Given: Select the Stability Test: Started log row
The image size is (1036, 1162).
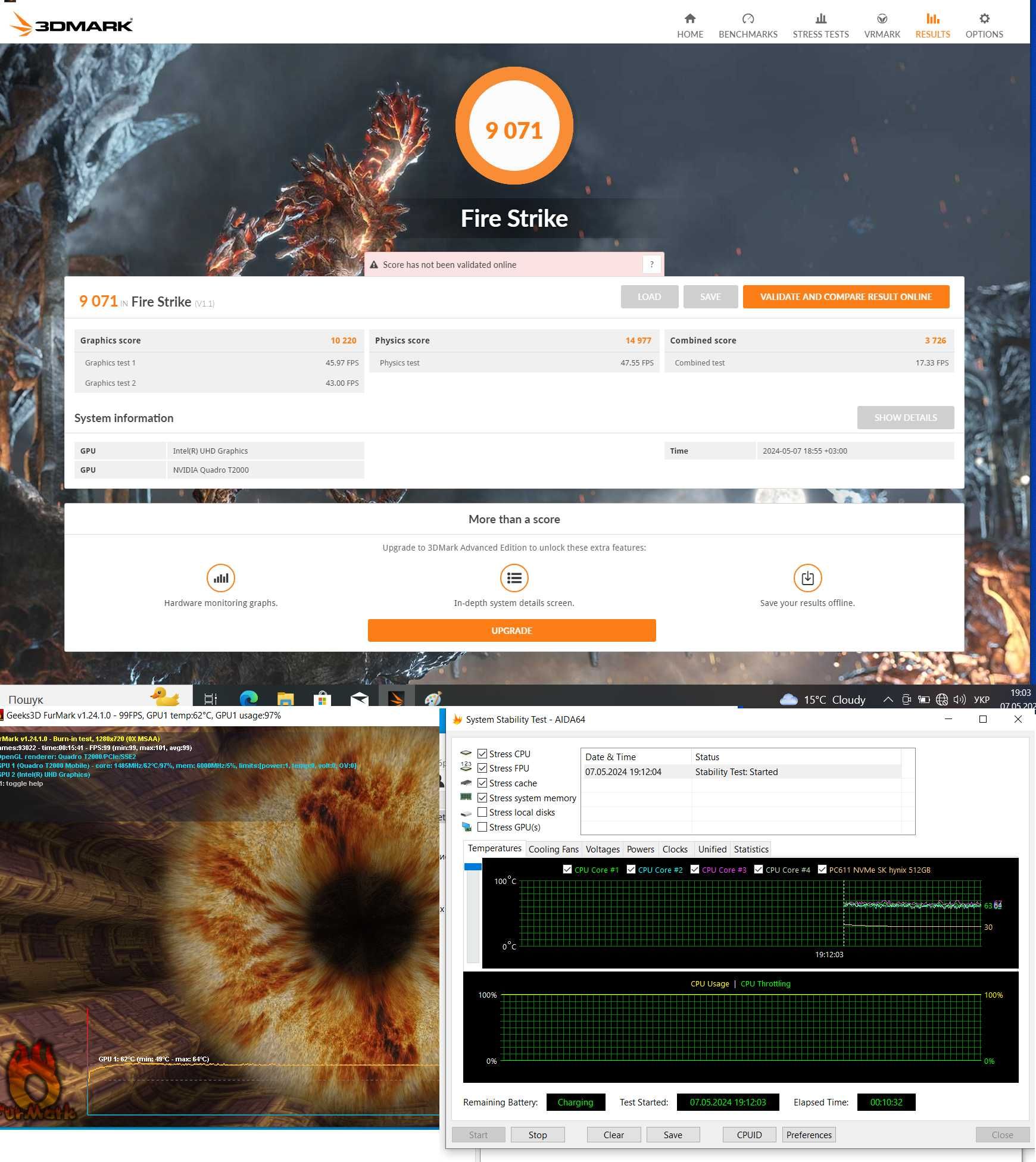Looking at the screenshot, I should (741, 771).
